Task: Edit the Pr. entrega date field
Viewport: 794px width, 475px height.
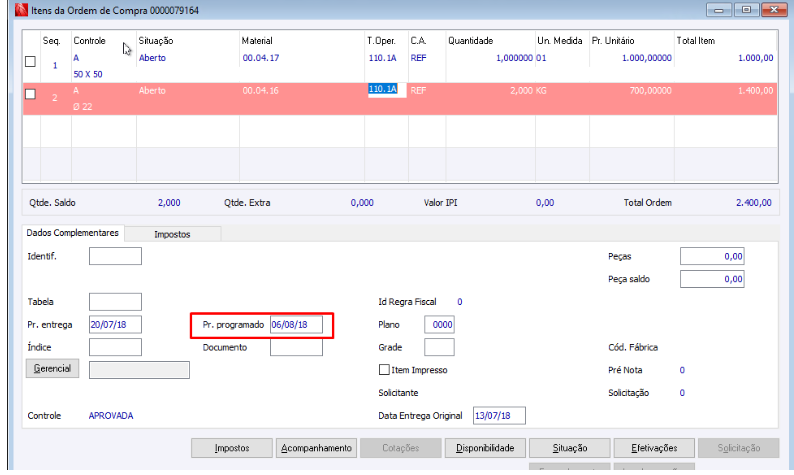Action: click(x=115, y=325)
